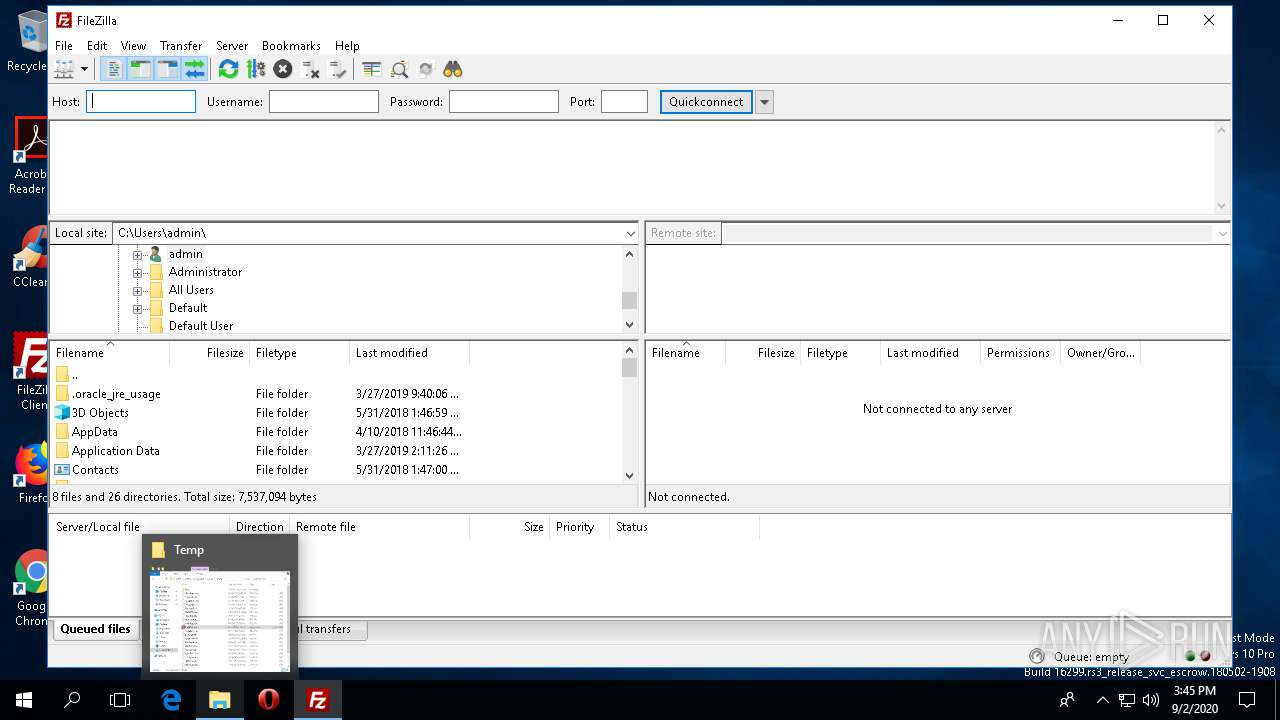Sort remote list by Owner/Group column
The width and height of the screenshot is (1280, 720).
point(1100,353)
